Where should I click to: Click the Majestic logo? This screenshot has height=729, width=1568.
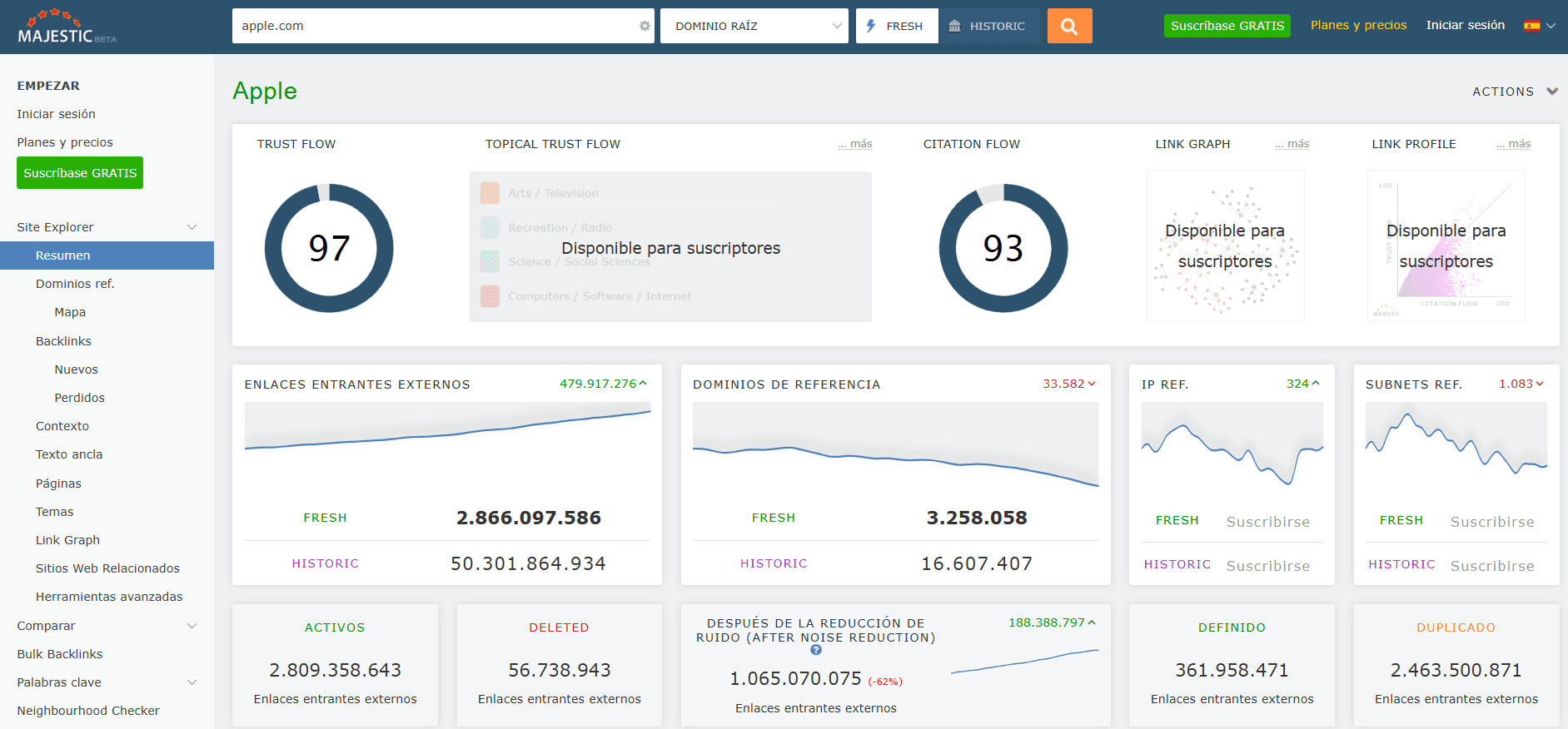click(x=67, y=27)
